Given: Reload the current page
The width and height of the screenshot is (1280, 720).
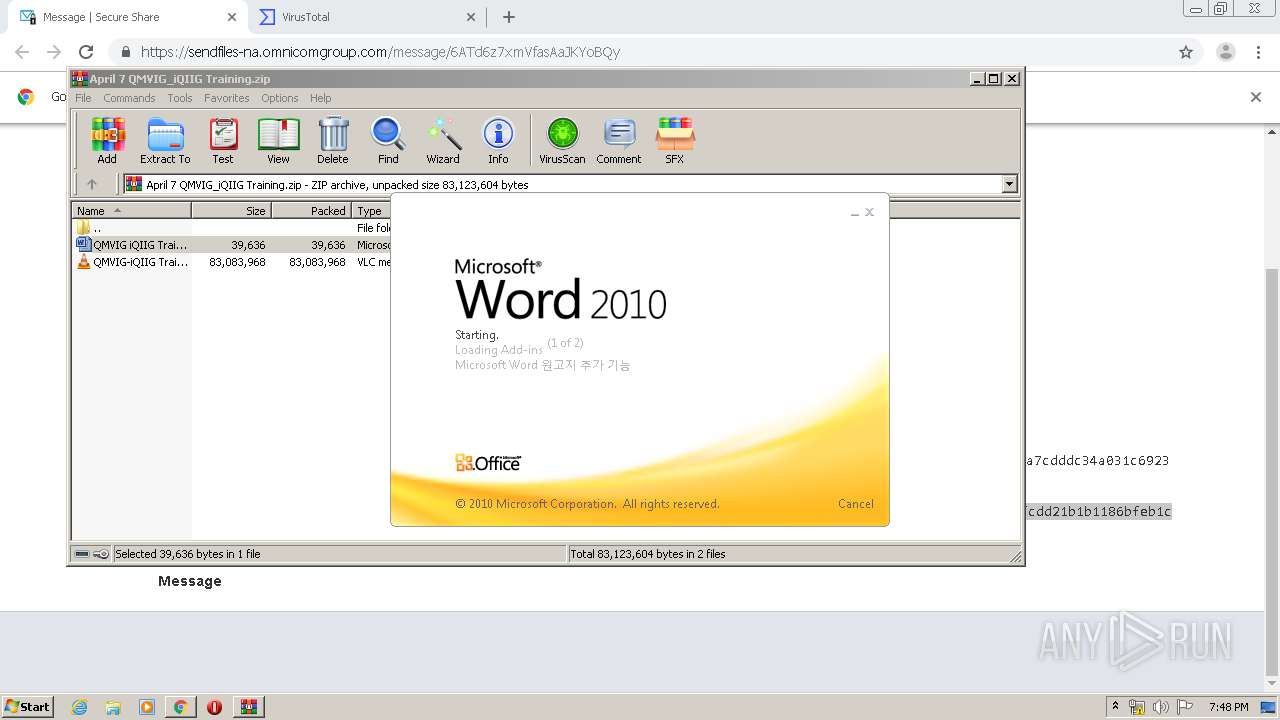Looking at the screenshot, I should 86,52.
